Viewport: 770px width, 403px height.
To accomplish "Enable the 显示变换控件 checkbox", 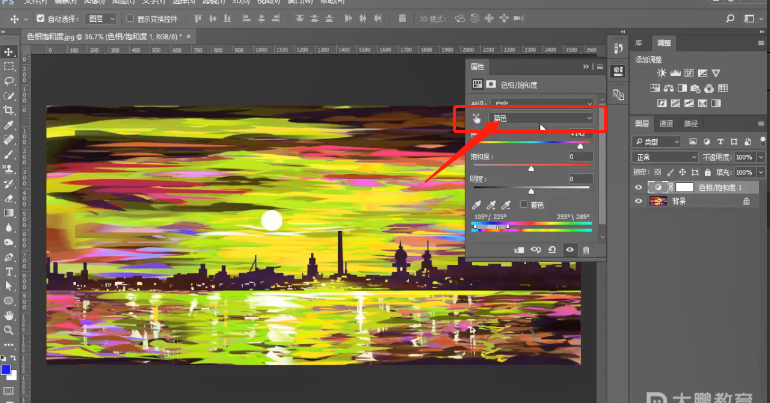I will 130,18.
